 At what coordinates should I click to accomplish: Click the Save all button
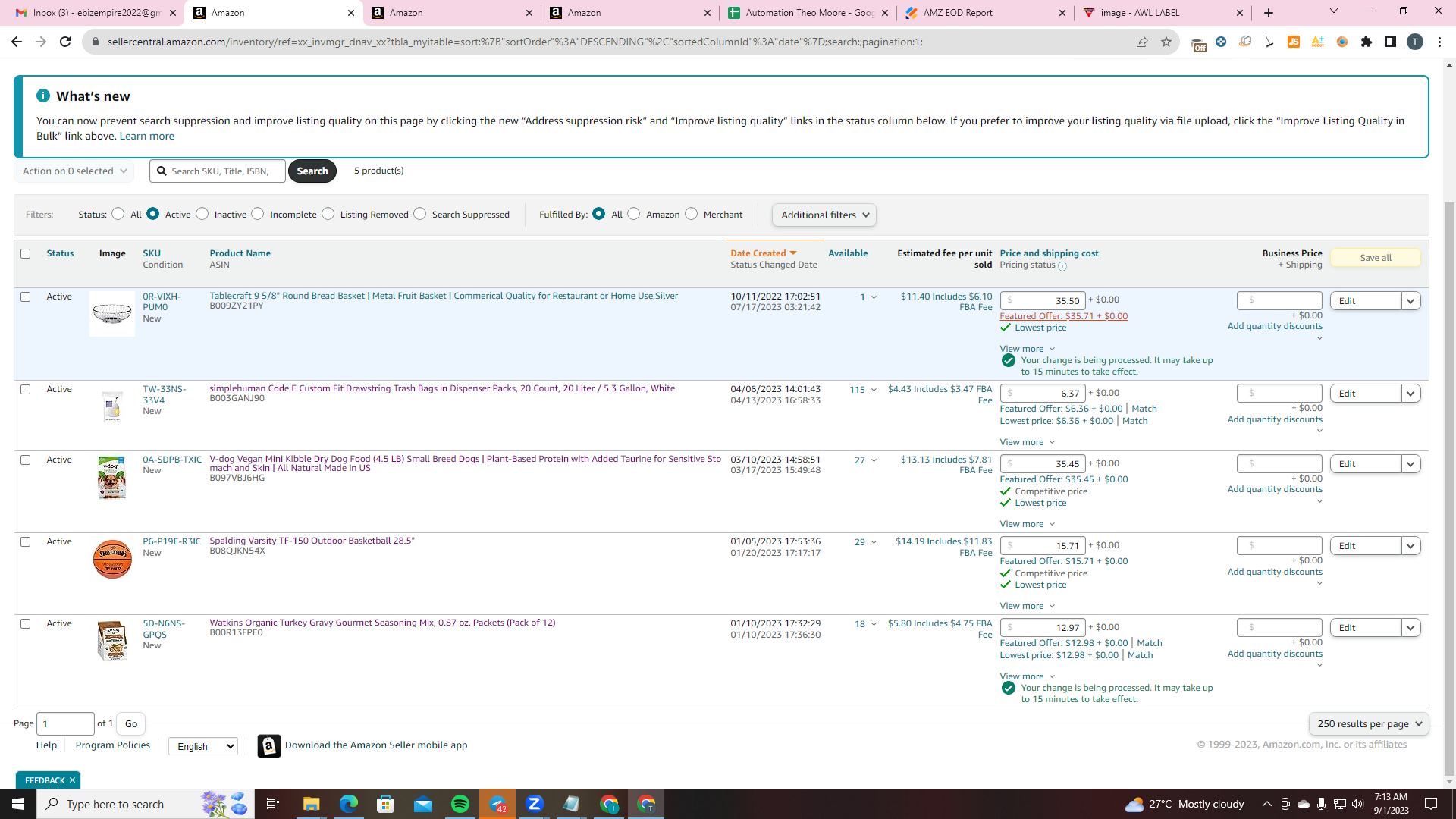pyautogui.click(x=1375, y=258)
